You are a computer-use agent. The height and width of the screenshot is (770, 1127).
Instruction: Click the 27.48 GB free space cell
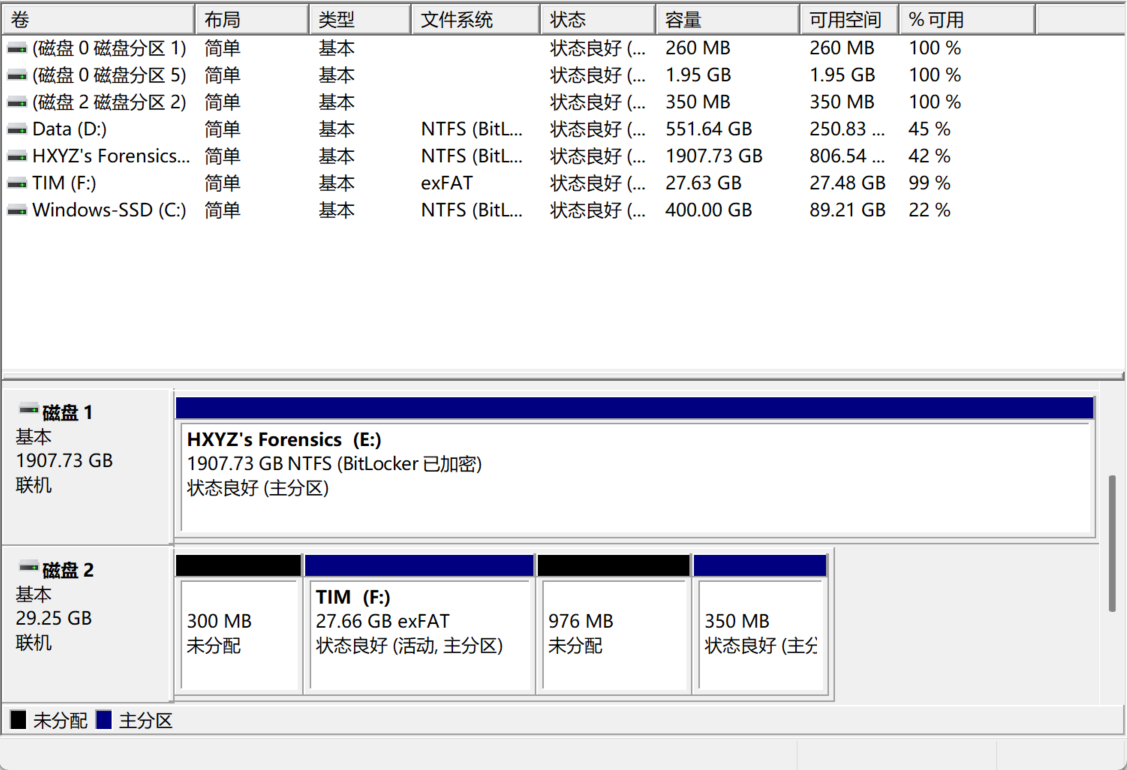click(847, 183)
